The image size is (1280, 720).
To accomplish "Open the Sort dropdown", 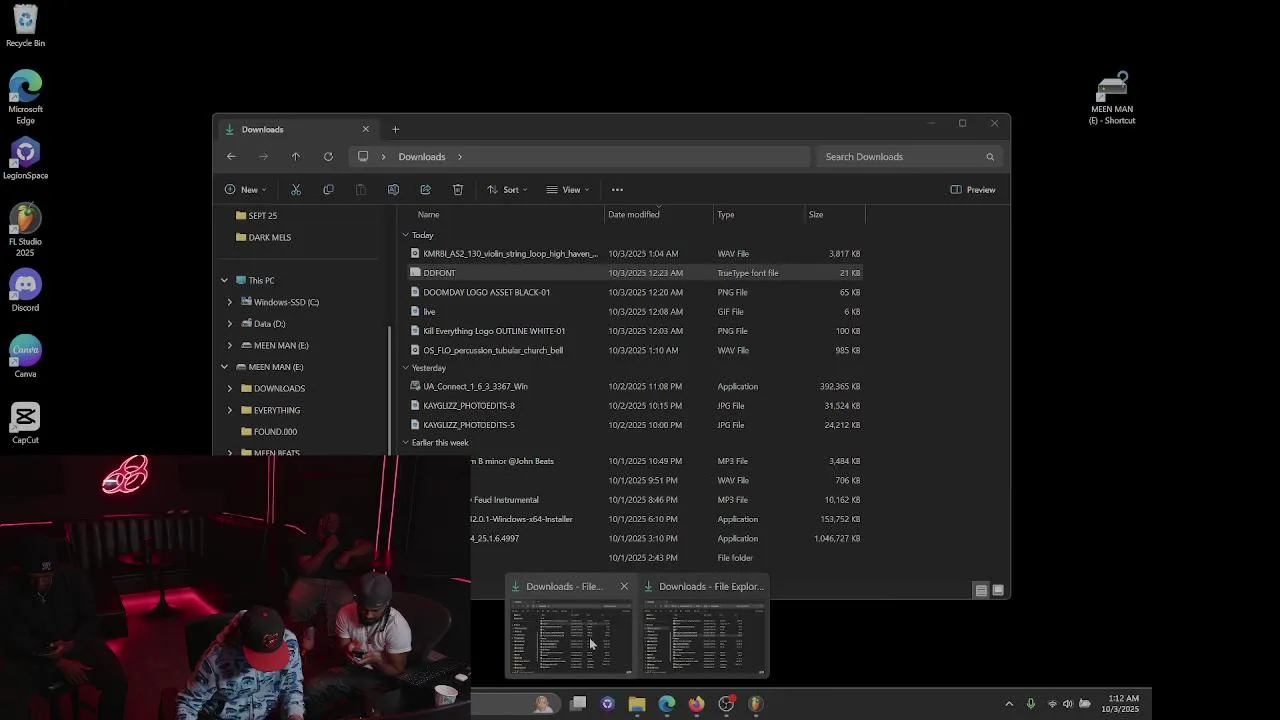I will coord(507,190).
